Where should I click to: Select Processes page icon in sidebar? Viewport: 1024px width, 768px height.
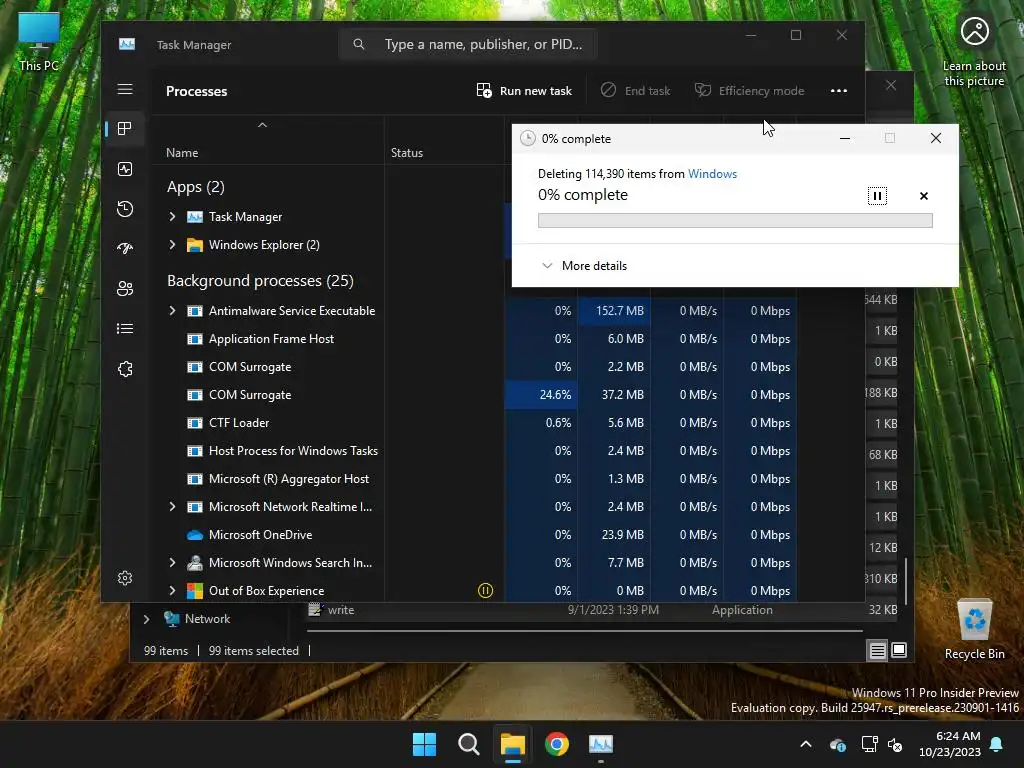125,129
